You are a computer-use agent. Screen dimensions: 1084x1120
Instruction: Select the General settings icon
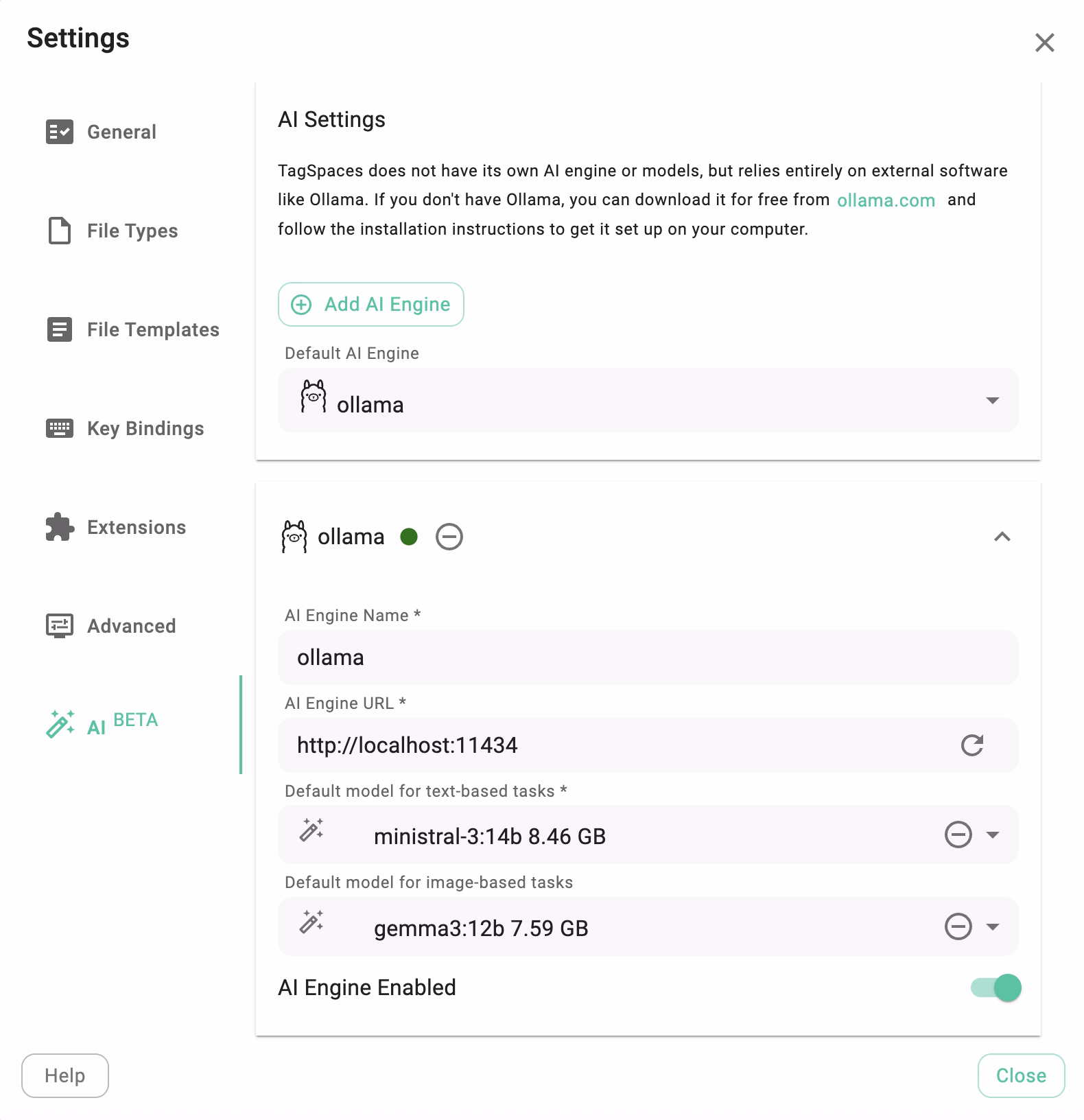click(60, 132)
